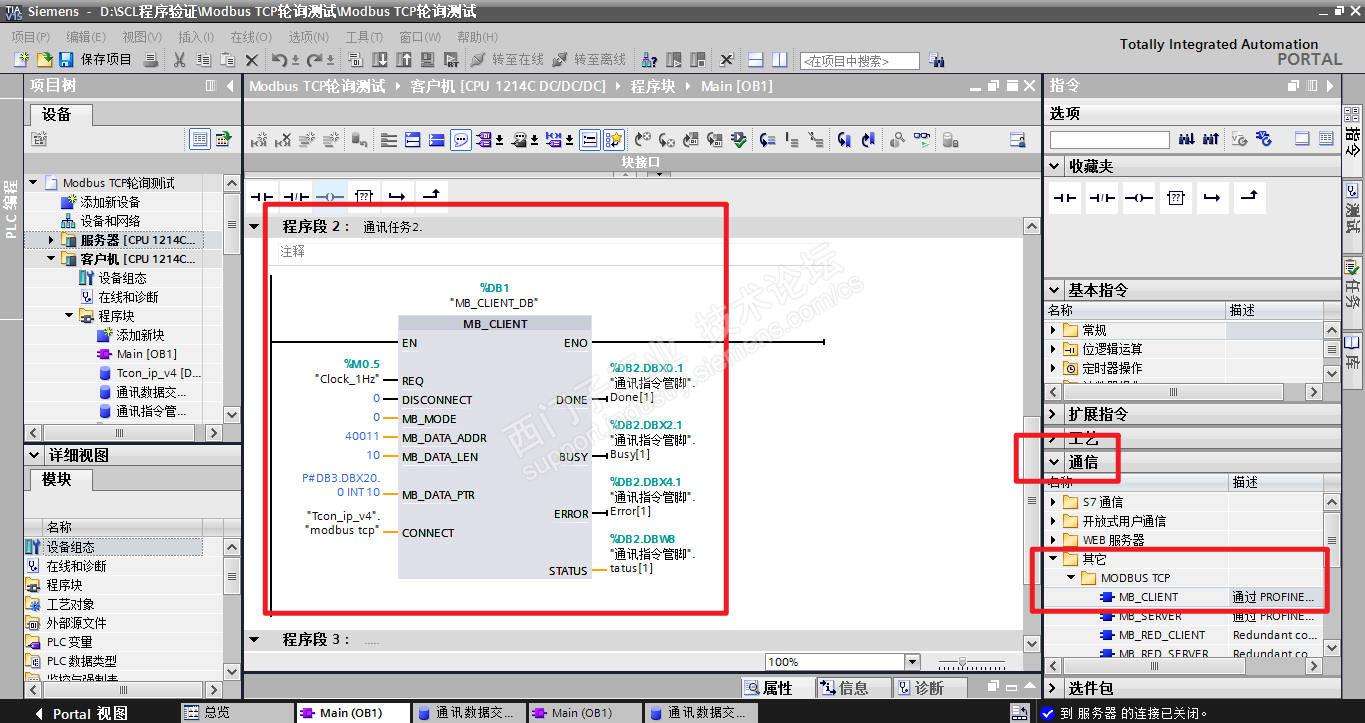The width and height of the screenshot is (1365, 723).
Task: Click the upload from device icon
Action: 405,60
